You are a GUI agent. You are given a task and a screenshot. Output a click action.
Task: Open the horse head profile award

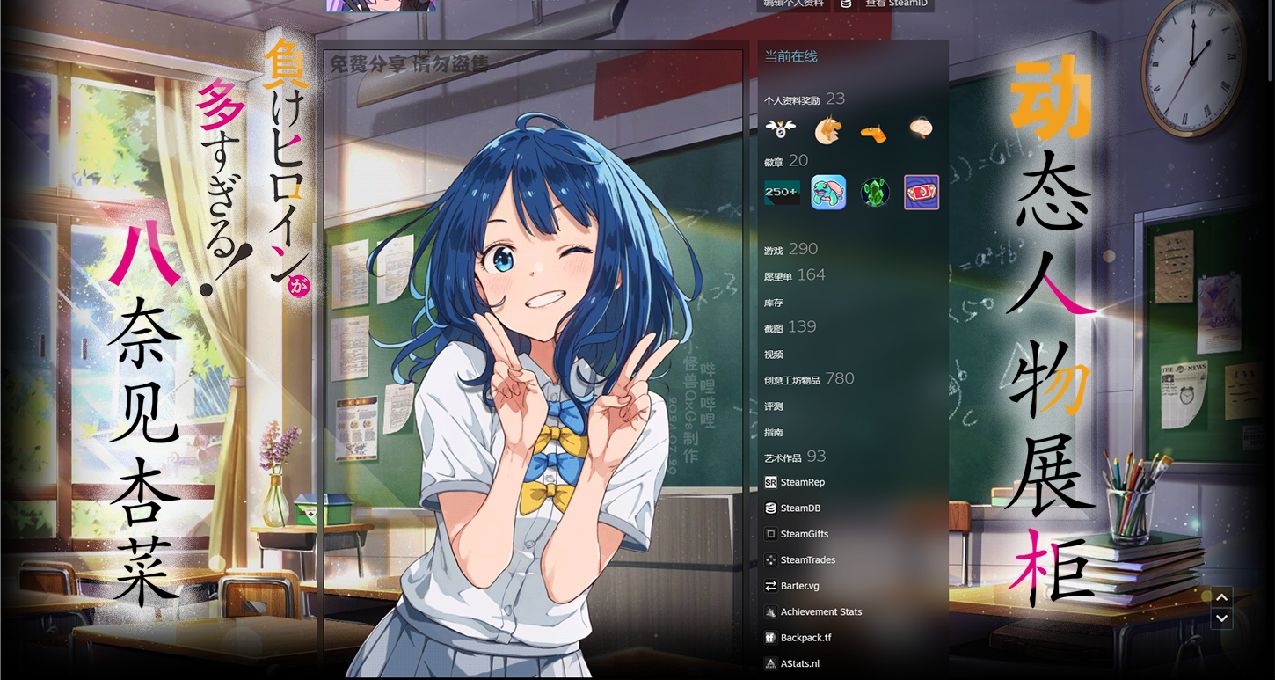[x=827, y=129]
